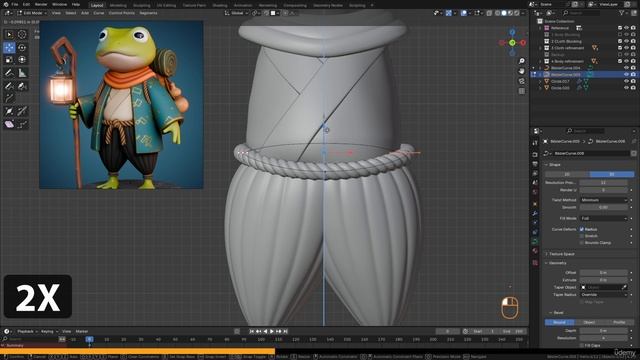Open the Object Data curve properties tab

(535, 242)
